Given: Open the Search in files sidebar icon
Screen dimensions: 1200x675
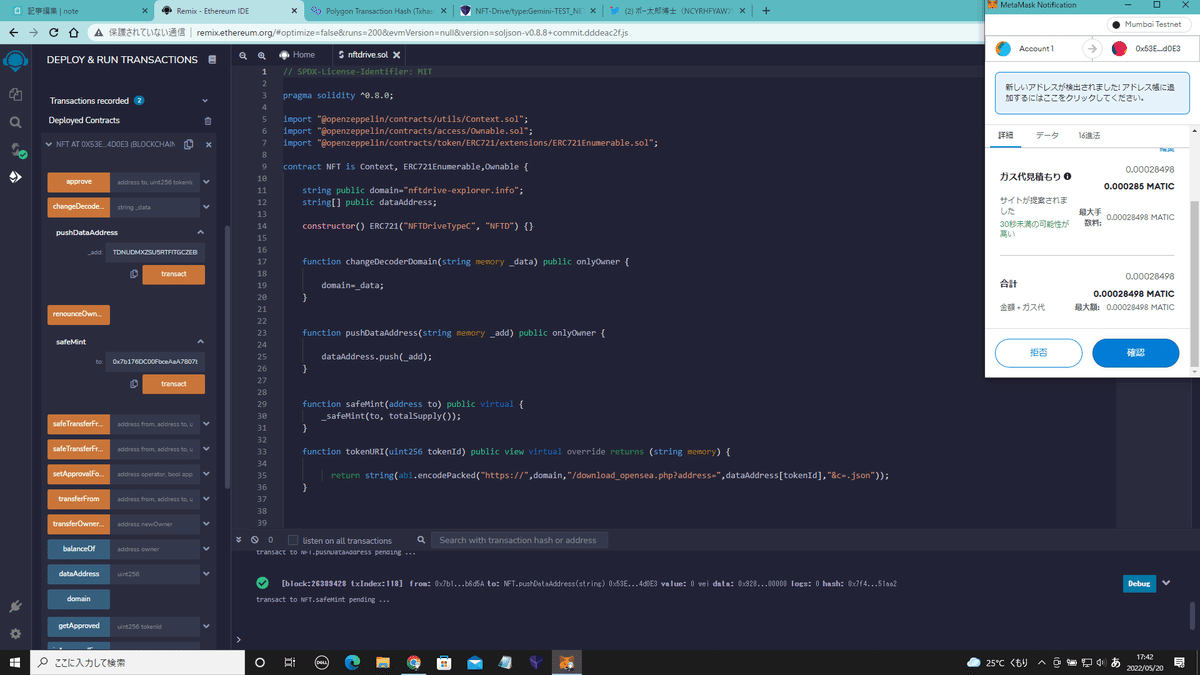Looking at the screenshot, I should (15, 122).
